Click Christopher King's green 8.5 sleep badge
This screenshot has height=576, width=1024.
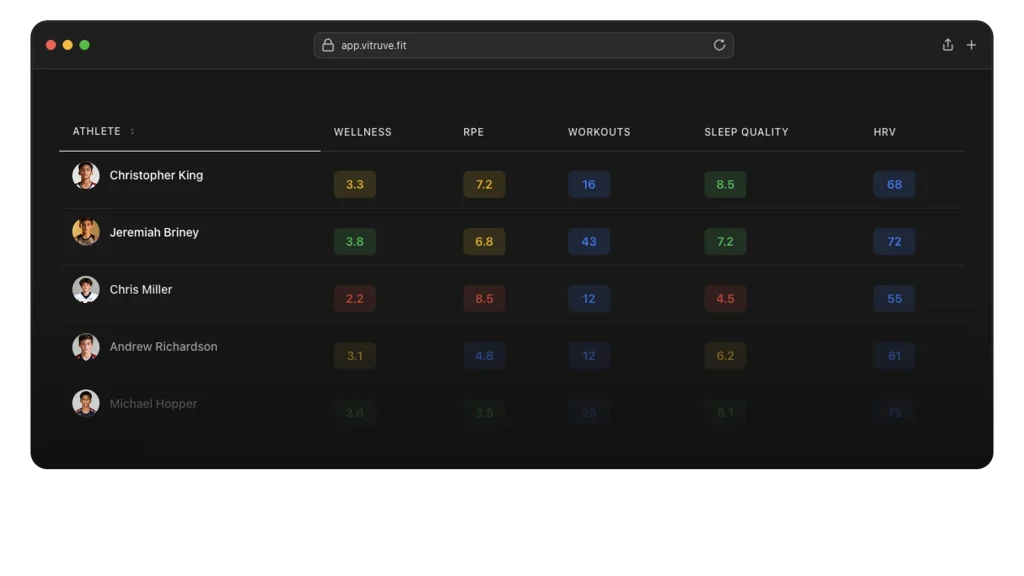pyautogui.click(x=725, y=185)
